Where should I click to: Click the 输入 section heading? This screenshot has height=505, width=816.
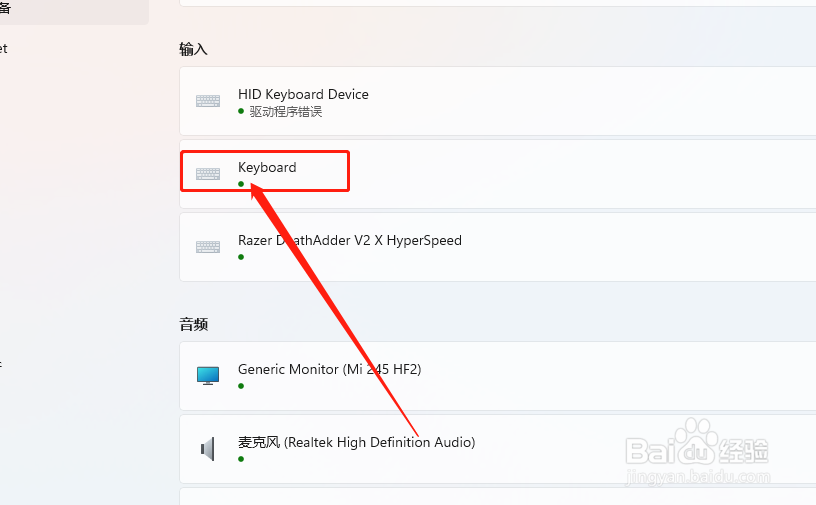[x=194, y=49]
